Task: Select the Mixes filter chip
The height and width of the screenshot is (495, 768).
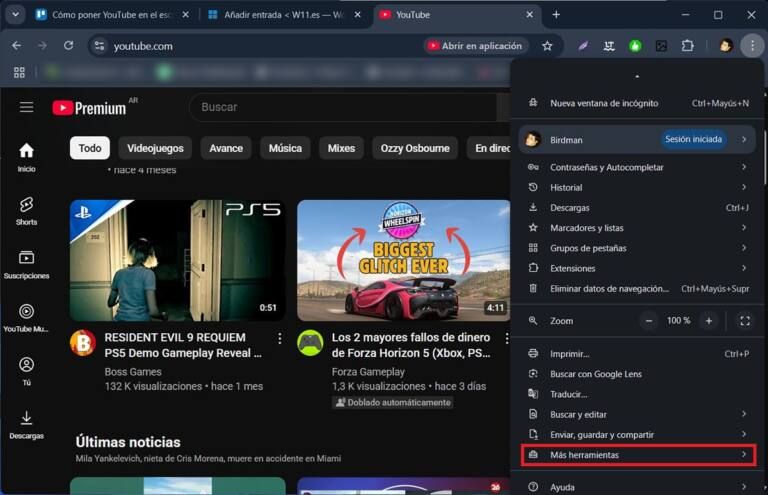Action: pos(341,148)
